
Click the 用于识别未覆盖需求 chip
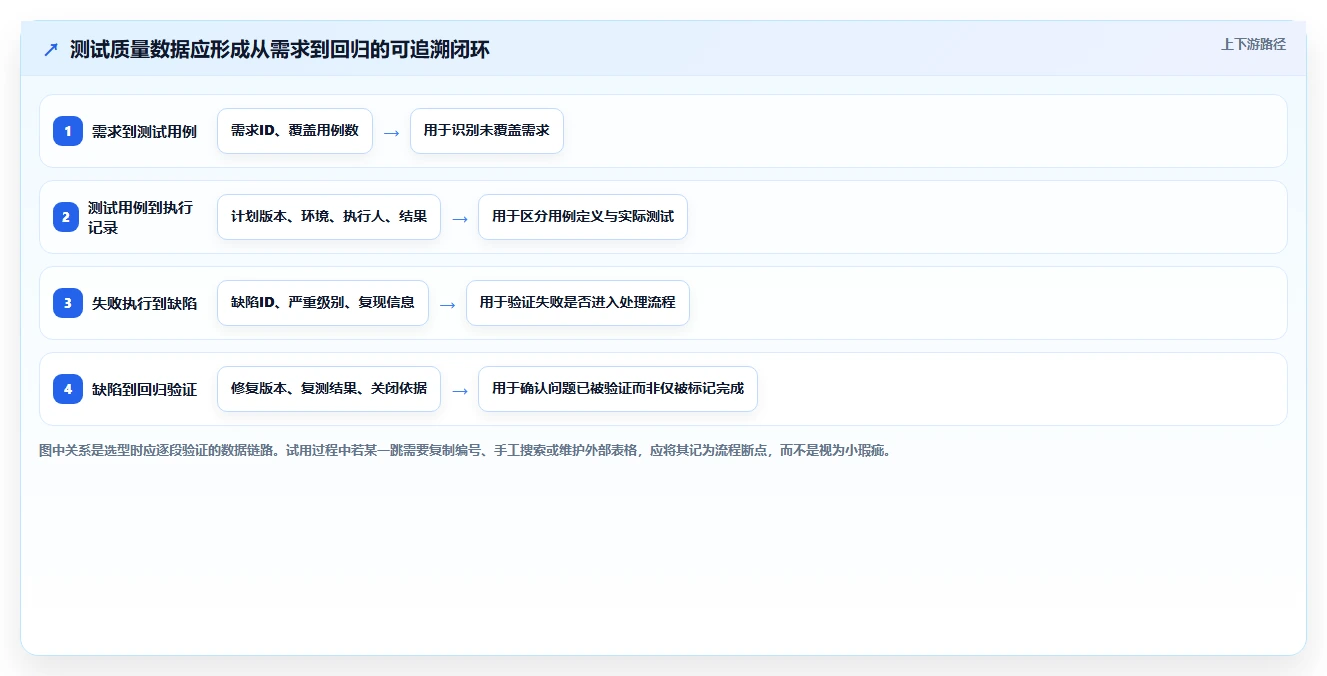tap(487, 131)
